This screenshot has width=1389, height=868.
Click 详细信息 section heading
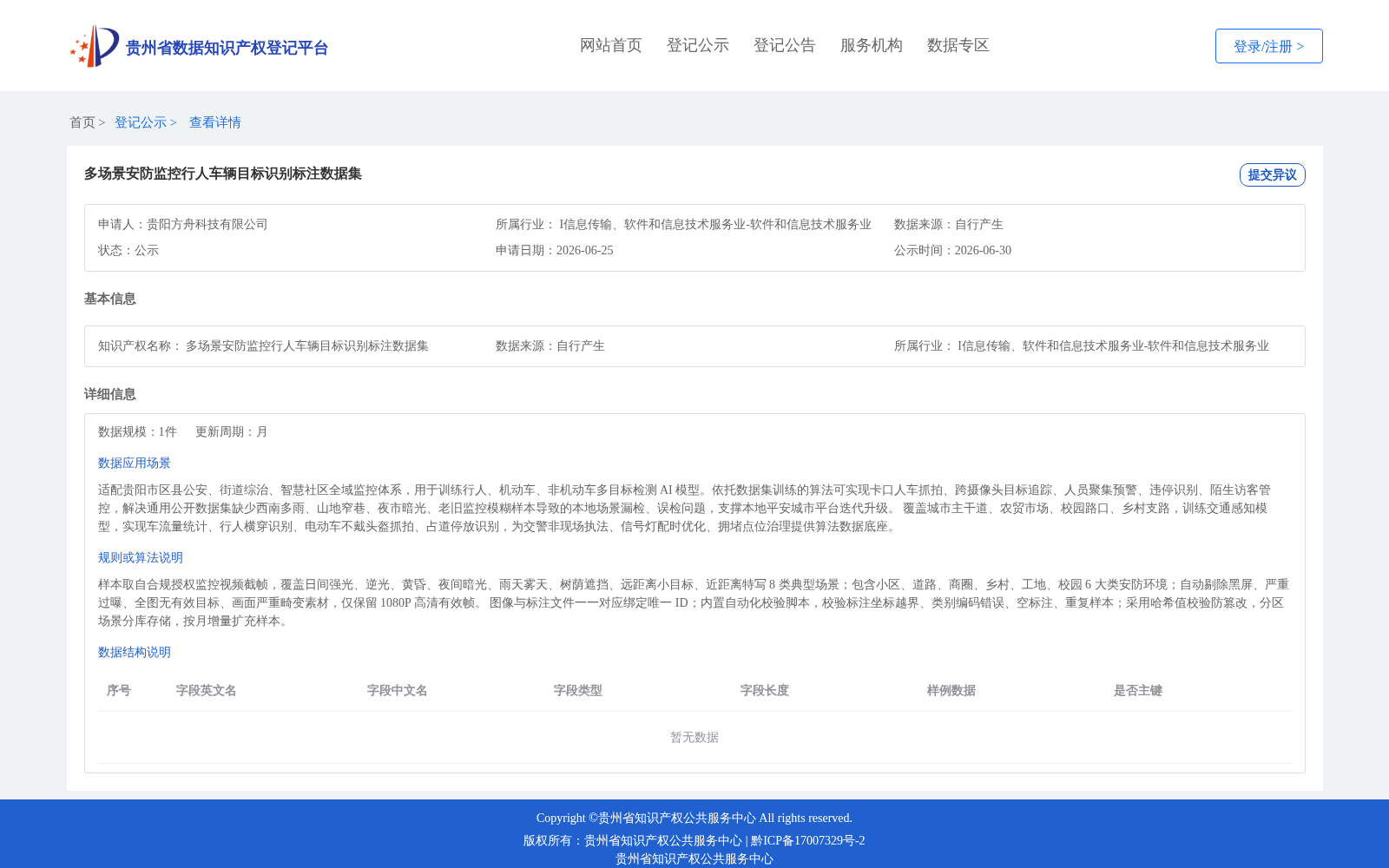click(110, 394)
